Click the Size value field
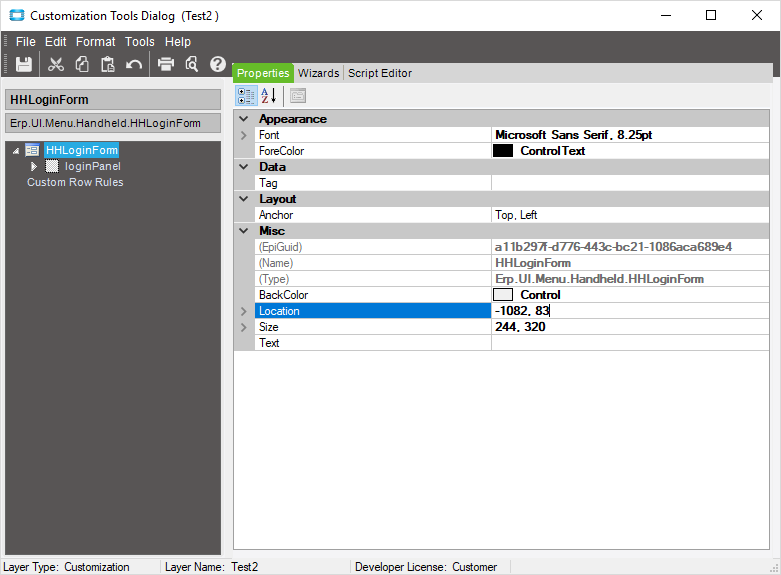Viewport: 781px width, 575px height. click(630, 327)
